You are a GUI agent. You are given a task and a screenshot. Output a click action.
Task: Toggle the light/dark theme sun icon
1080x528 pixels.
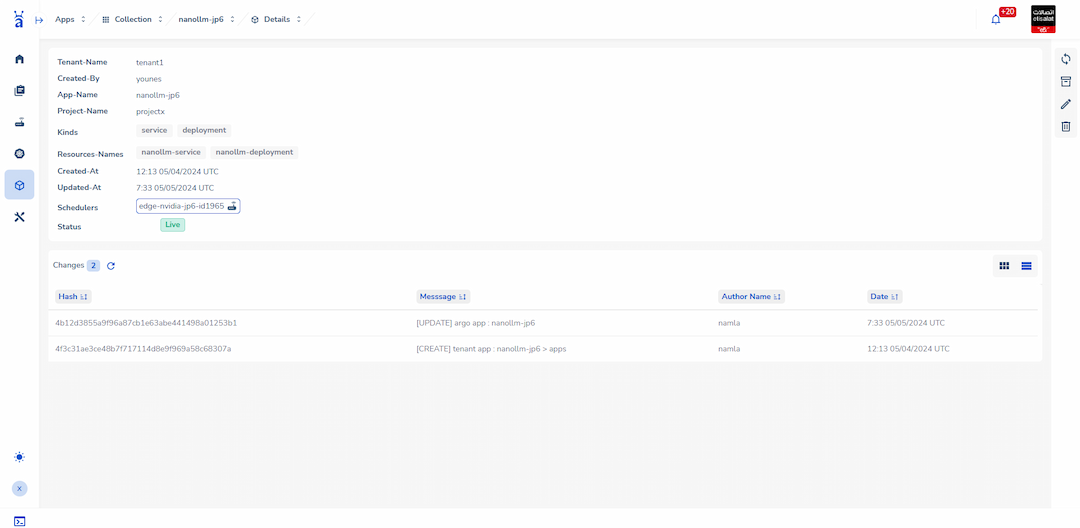coord(19,457)
